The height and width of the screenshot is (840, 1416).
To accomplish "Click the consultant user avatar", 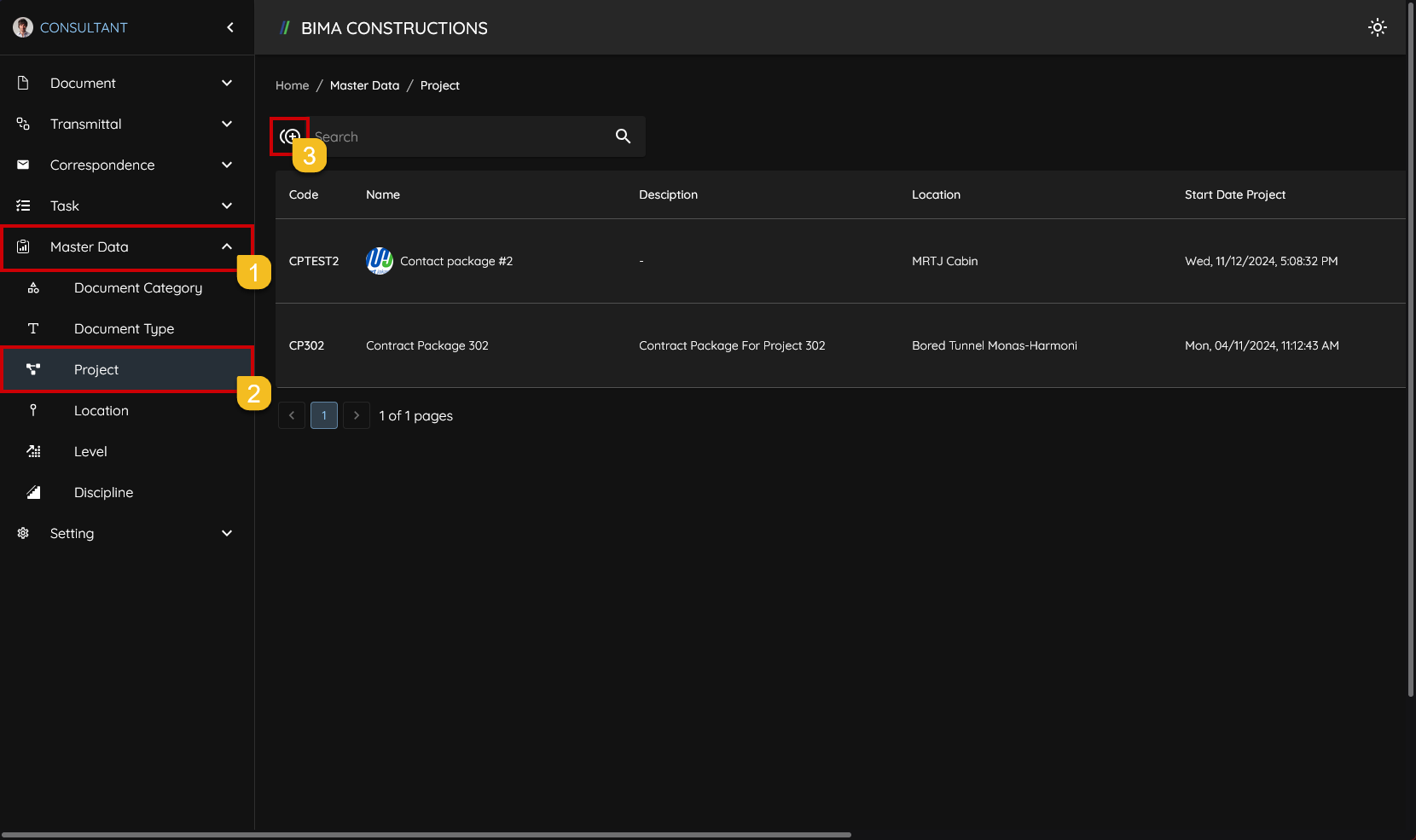I will pyautogui.click(x=23, y=27).
